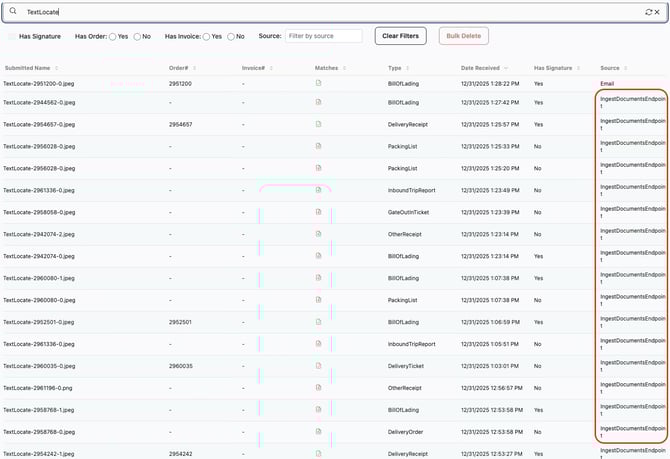Select Yes for Has Invoice

click(x=205, y=36)
